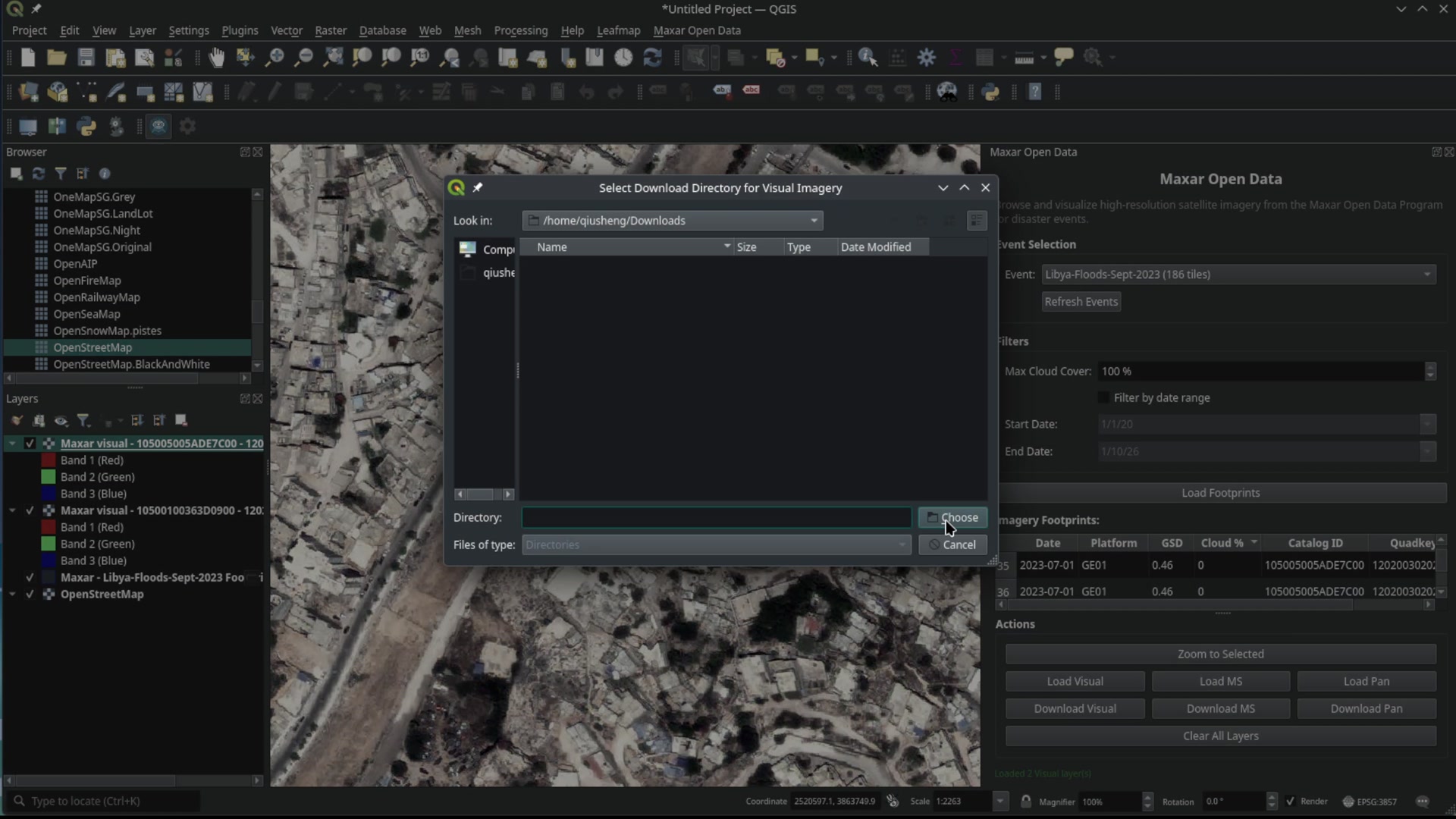The image size is (1456, 819).
Task: Collapse Maxar visual 105005005ADE7C00 layer tree
Action: (x=13, y=444)
